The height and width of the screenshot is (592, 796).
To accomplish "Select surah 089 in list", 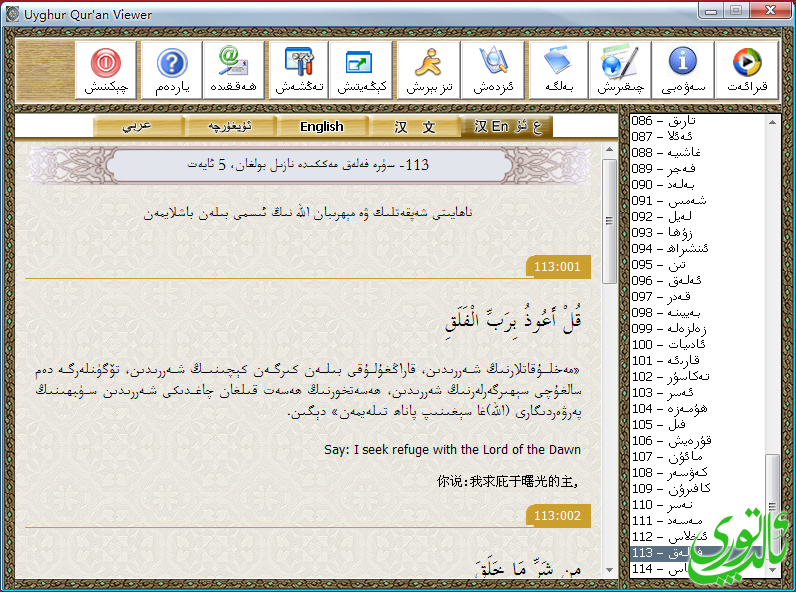I will (x=697, y=169).
